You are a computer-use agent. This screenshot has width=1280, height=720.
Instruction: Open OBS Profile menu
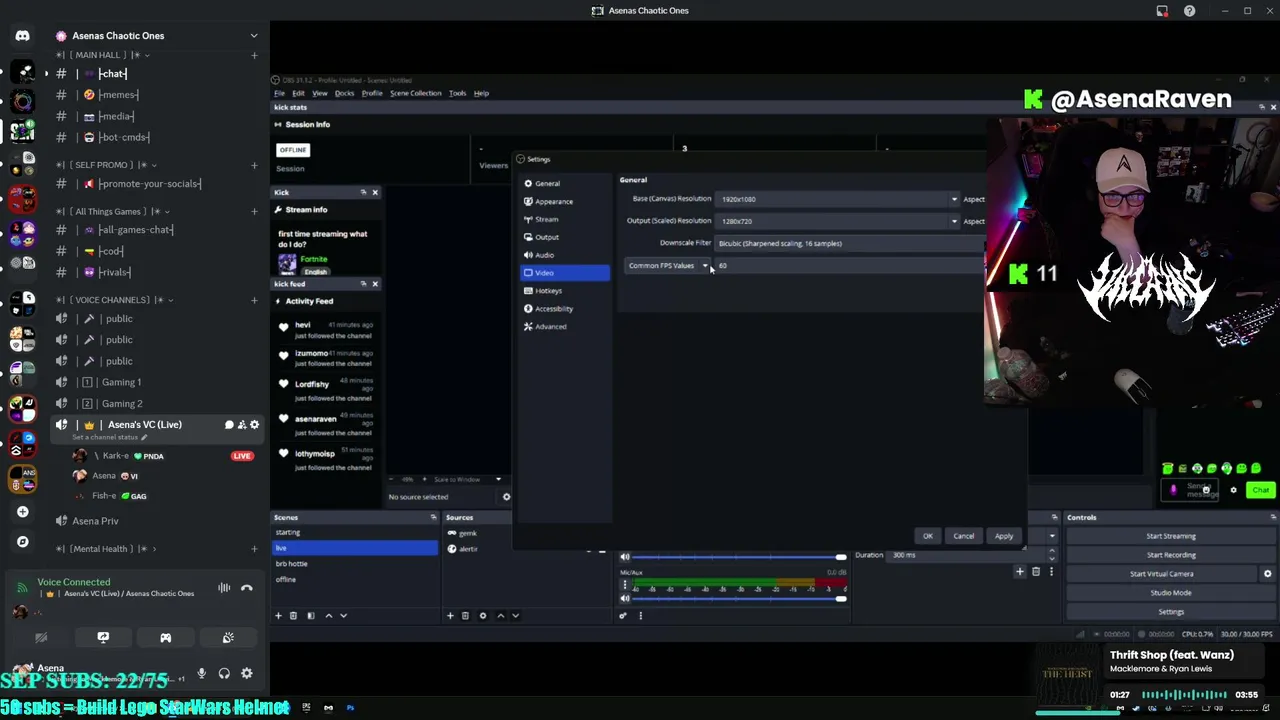(372, 93)
